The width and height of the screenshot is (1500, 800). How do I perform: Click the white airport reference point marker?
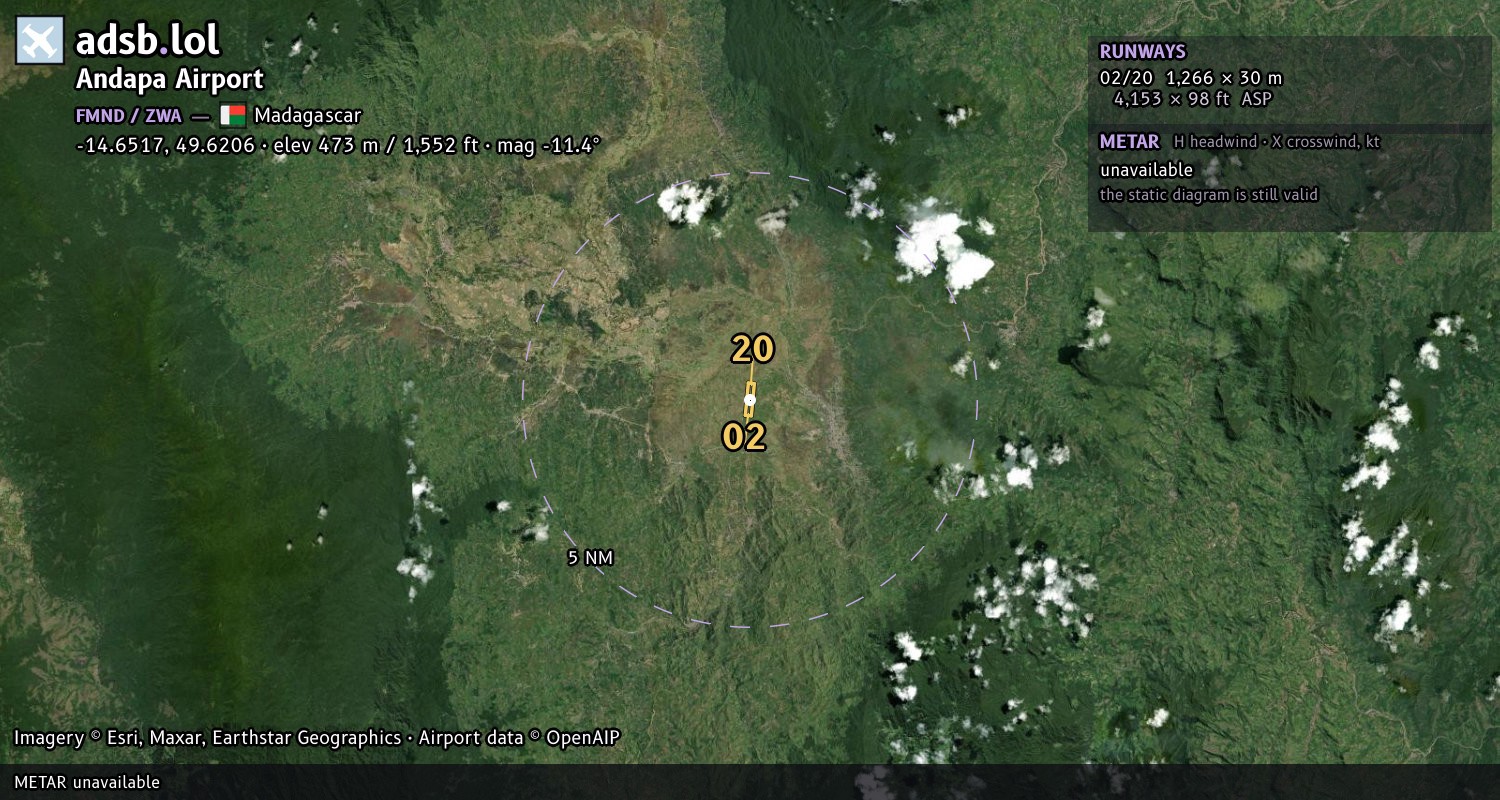tap(749, 400)
